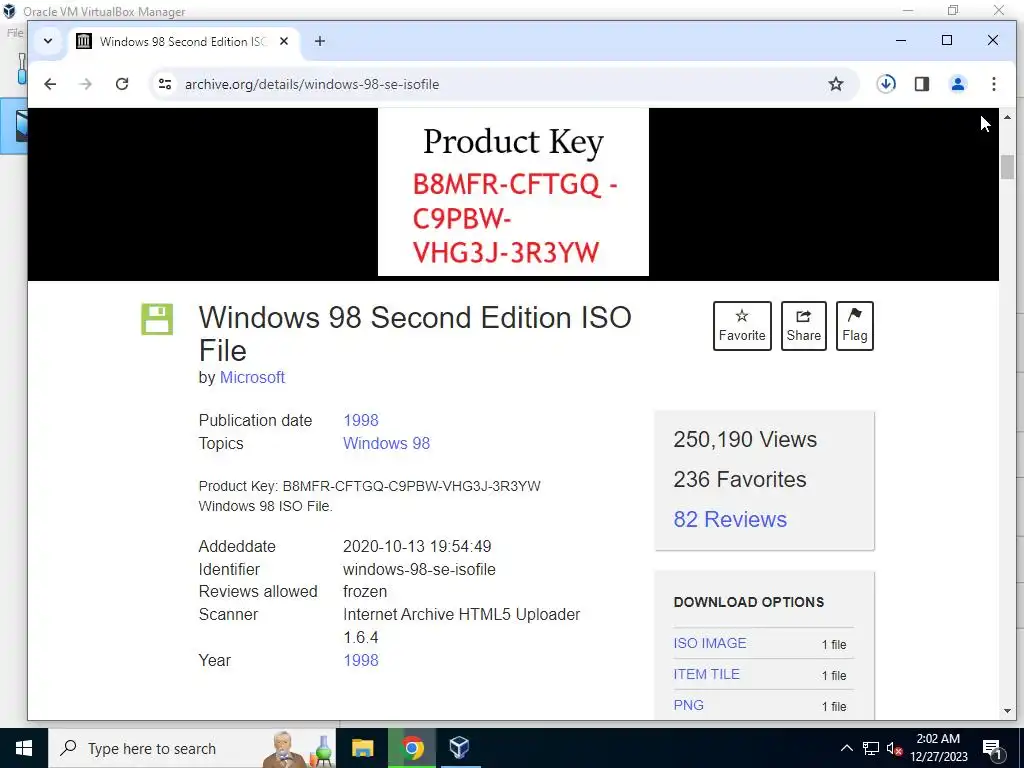Click the VirtualBox Manager title bar icon

click(x=9, y=11)
